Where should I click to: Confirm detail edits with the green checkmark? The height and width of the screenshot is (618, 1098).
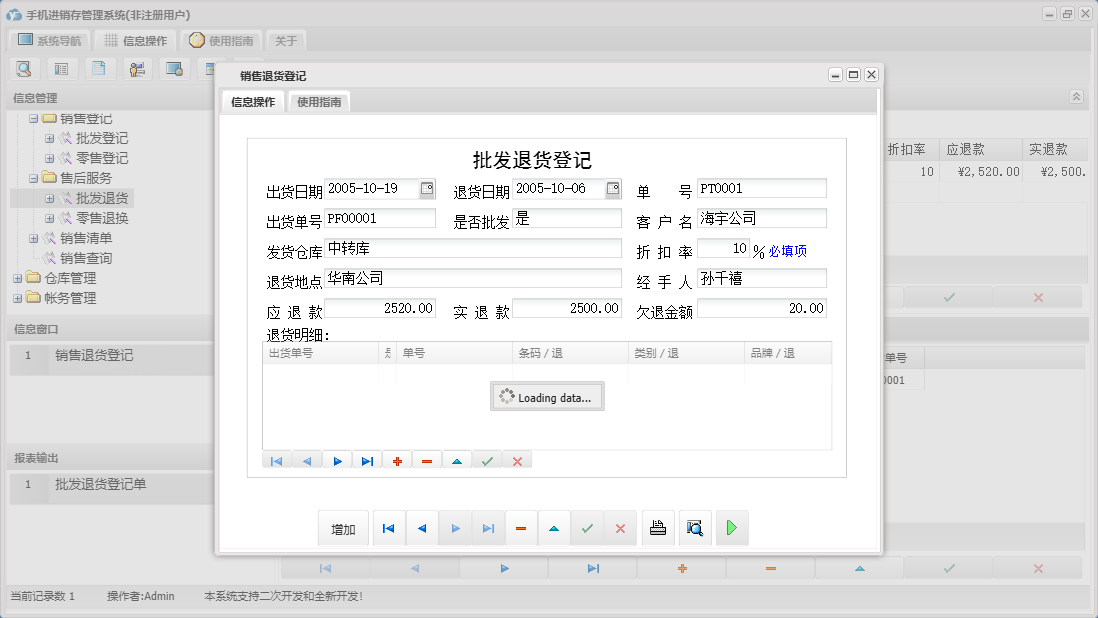[487, 460]
